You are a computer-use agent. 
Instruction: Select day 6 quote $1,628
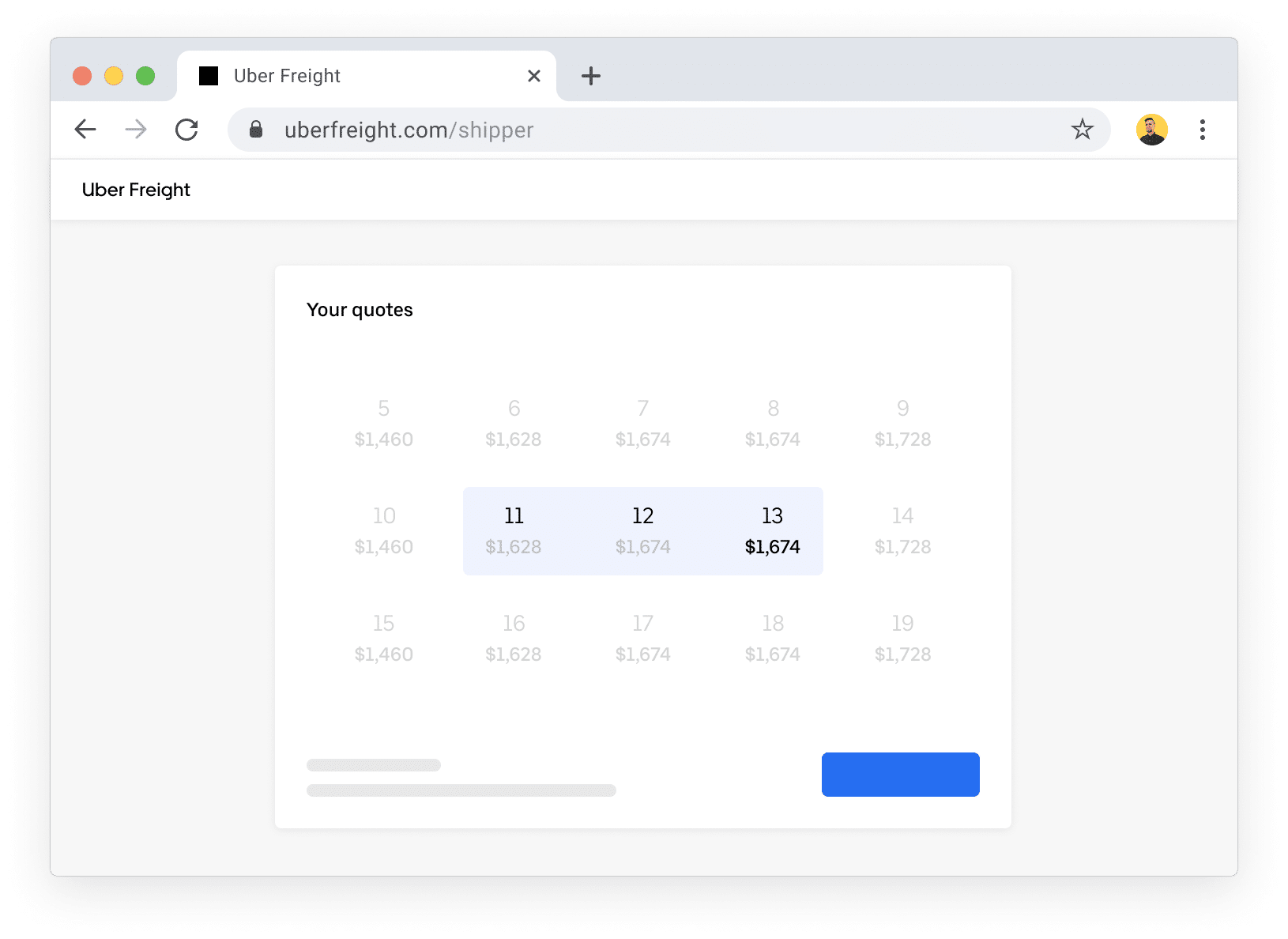tap(514, 424)
